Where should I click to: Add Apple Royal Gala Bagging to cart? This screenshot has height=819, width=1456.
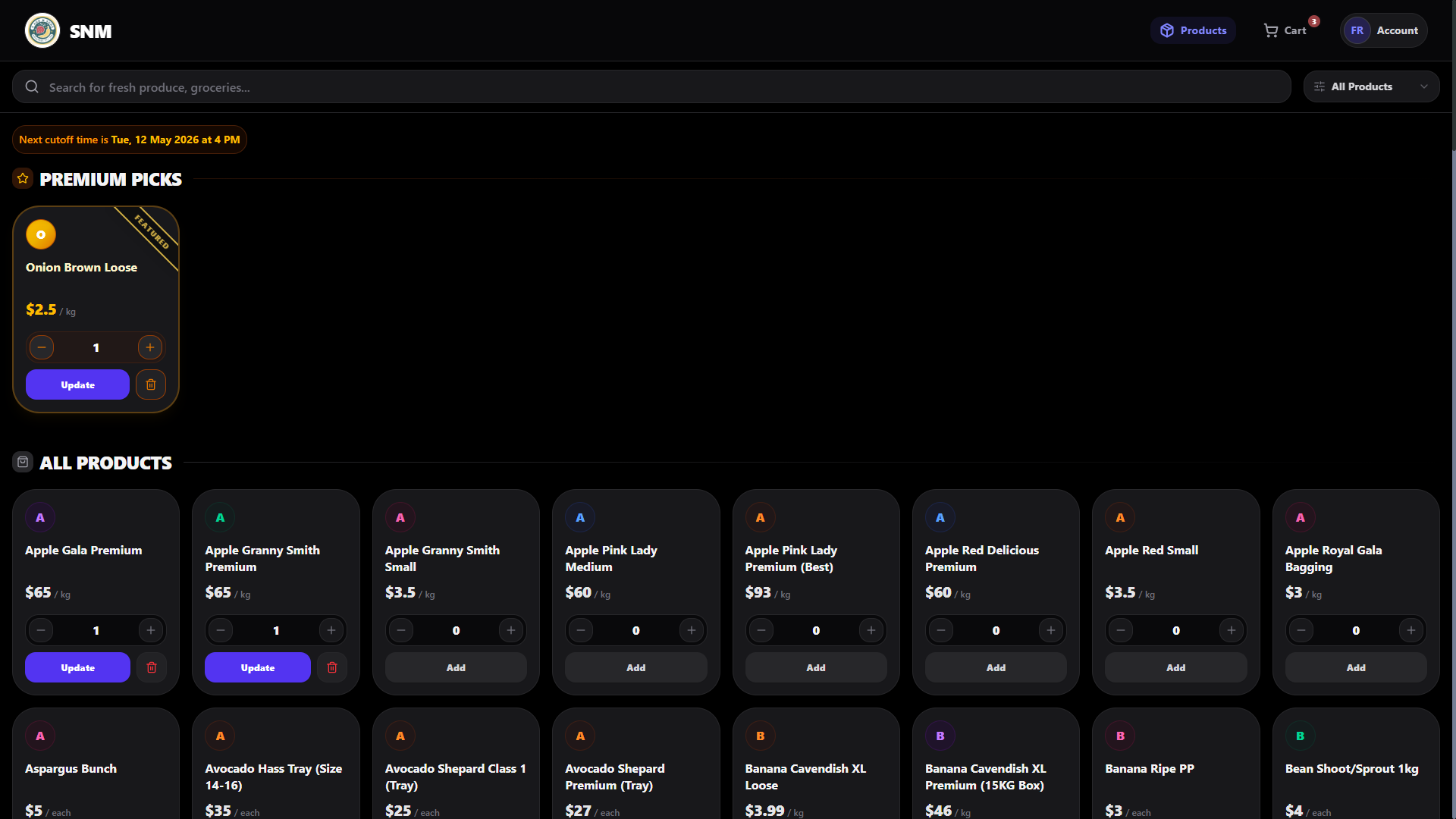1356,667
